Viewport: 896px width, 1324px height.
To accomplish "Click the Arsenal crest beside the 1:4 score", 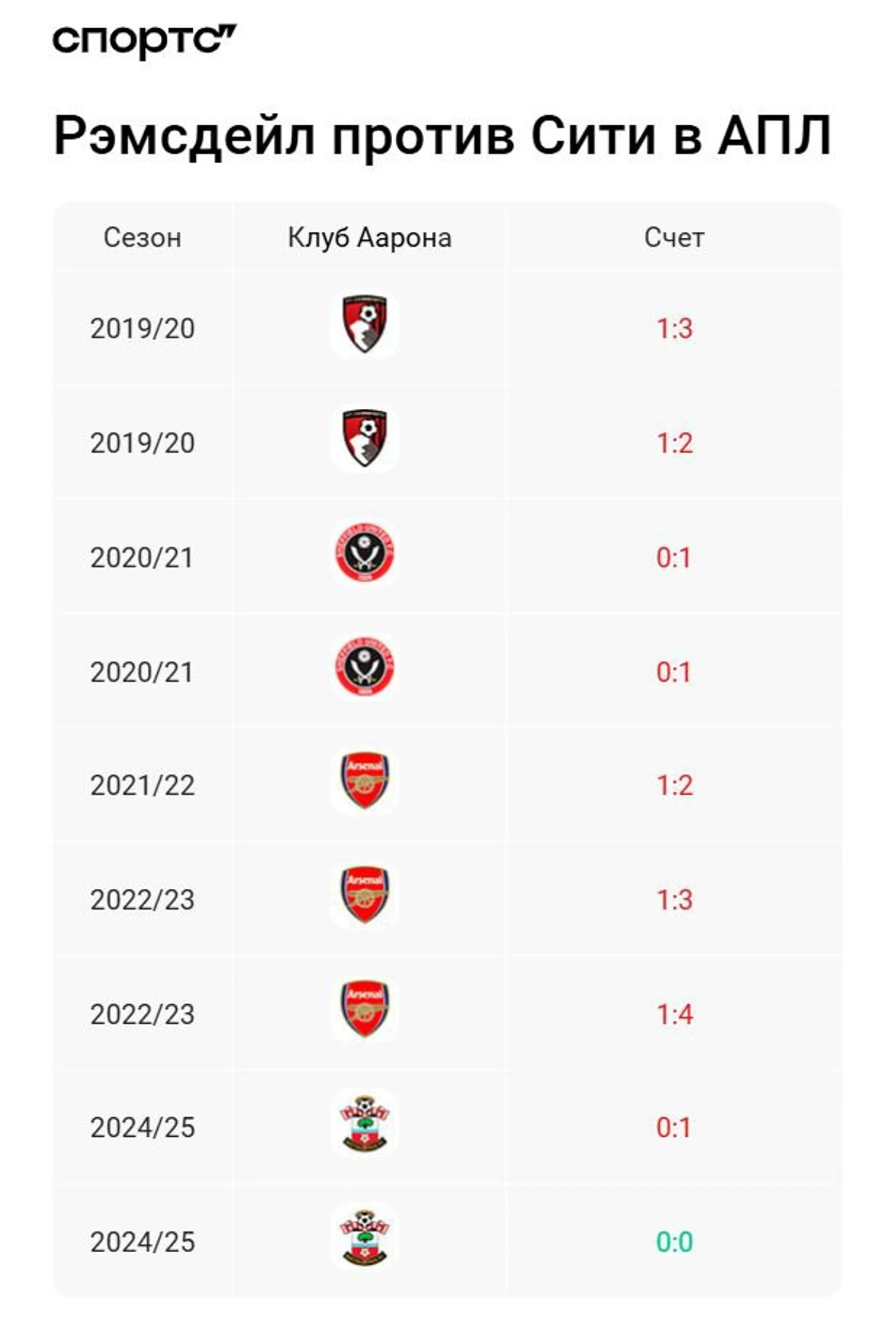I will (x=365, y=1008).
